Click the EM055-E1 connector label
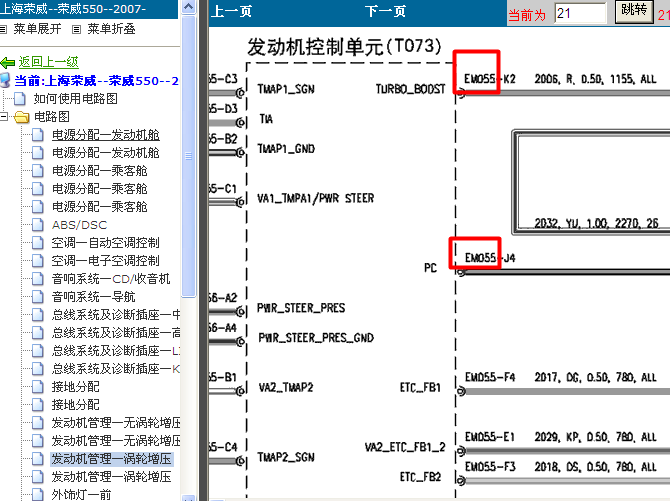The image size is (670, 501). pos(490,437)
